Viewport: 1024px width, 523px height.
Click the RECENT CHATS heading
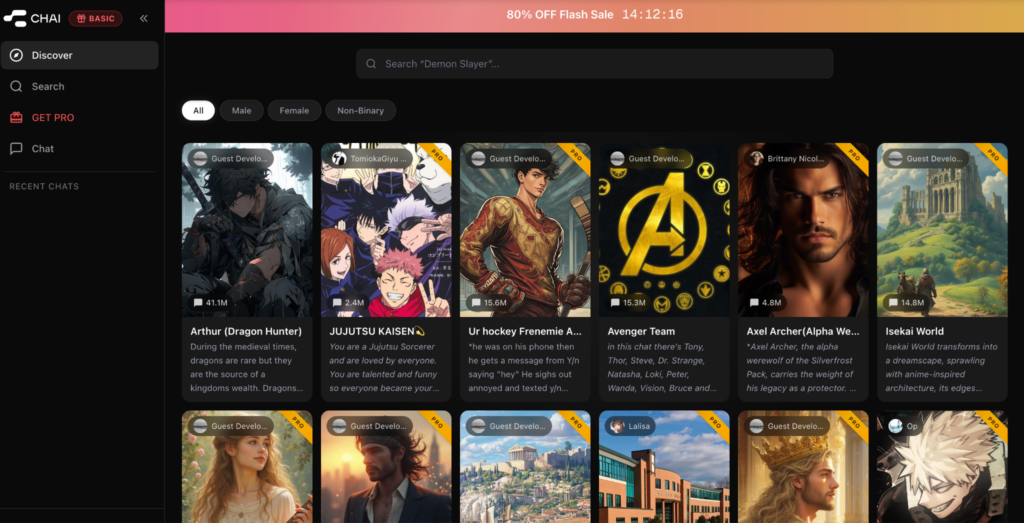coord(44,187)
